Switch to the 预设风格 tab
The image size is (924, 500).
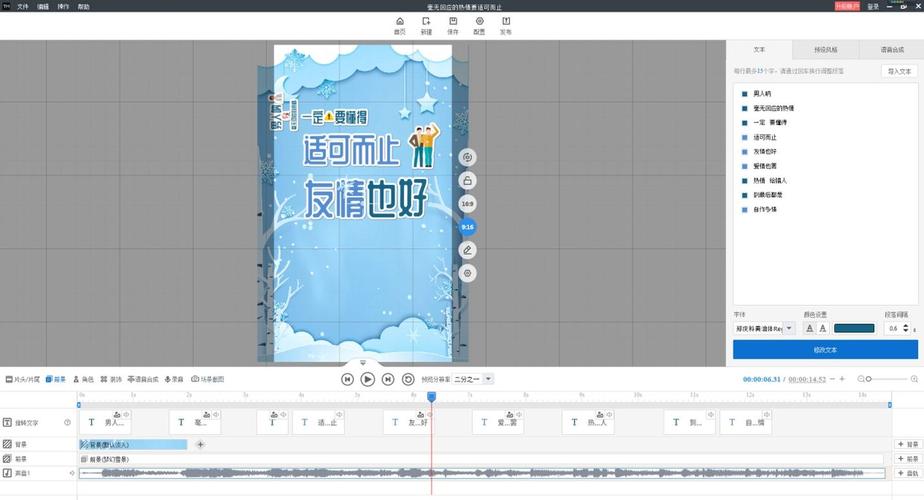[826, 50]
